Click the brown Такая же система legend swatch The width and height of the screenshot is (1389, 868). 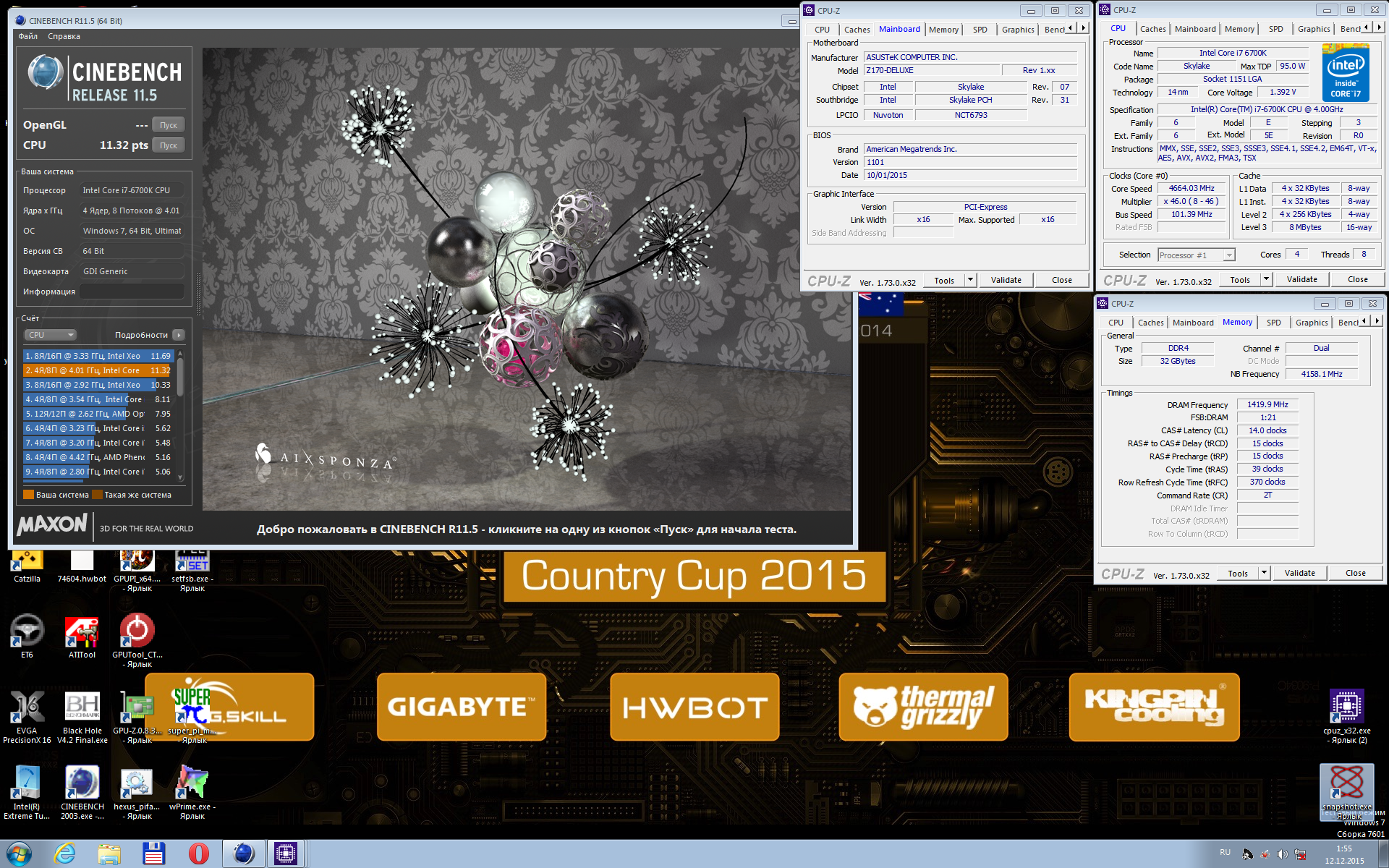(x=97, y=495)
